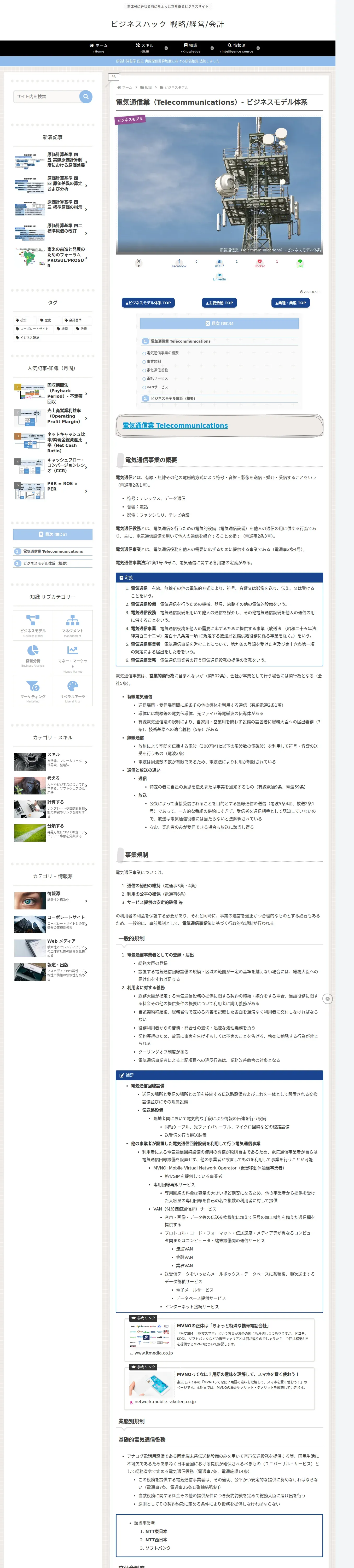354x1568 pixels.
Task: Share the article on LinkedIn
Action: click(x=219, y=277)
